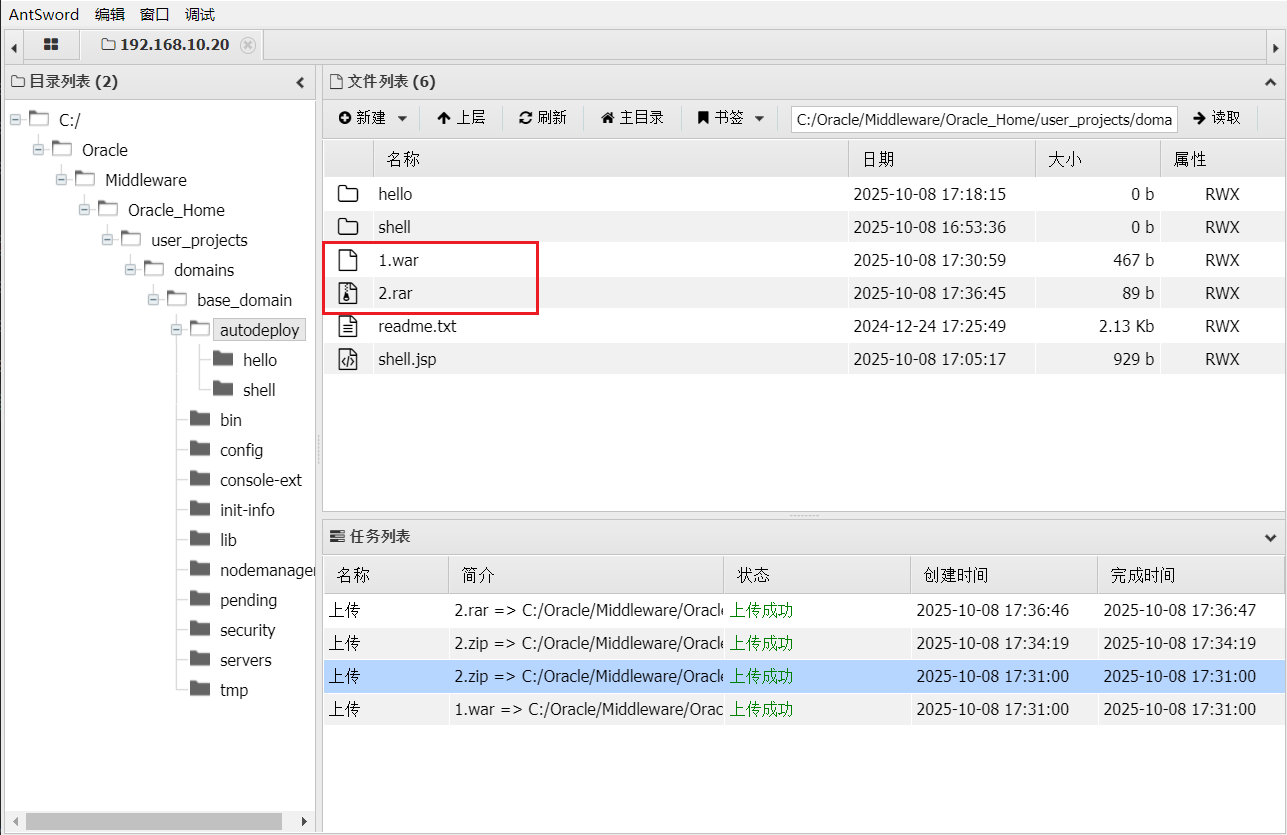1287x835 pixels.
Task: Go up one level with 上层
Action: click(x=461, y=118)
